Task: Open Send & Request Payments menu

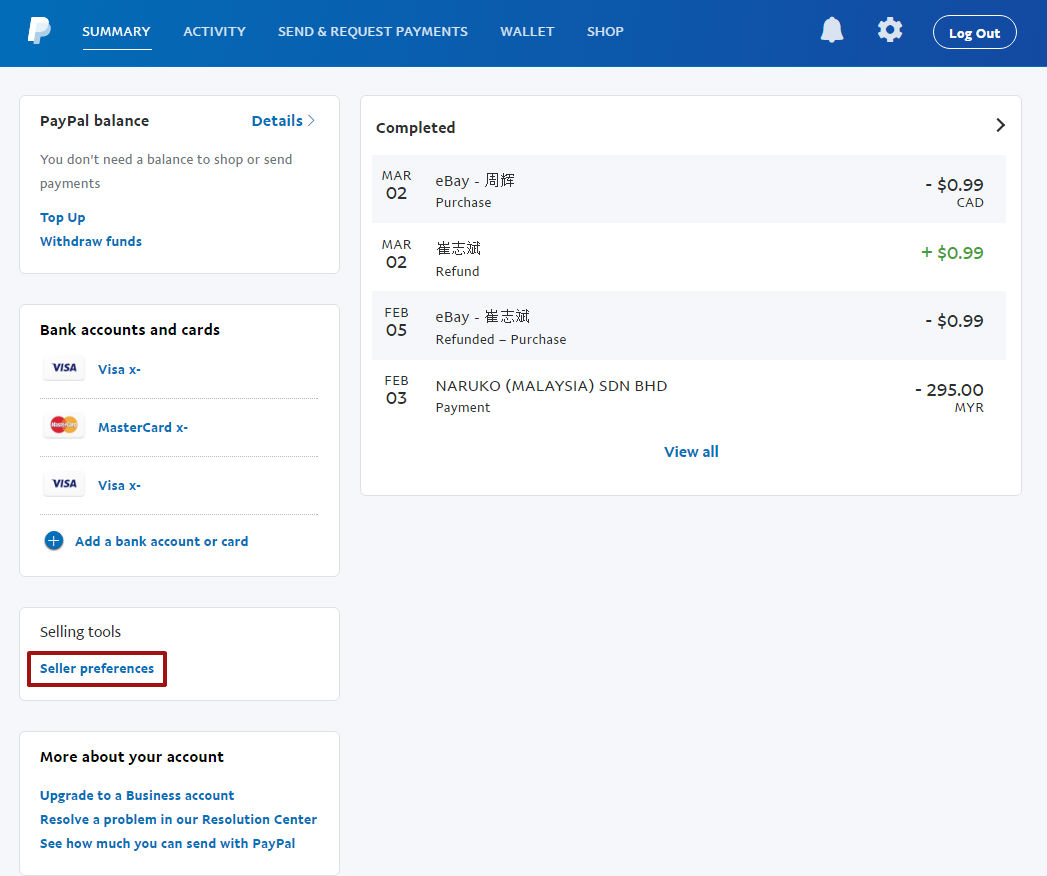Action: [x=372, y=32]
